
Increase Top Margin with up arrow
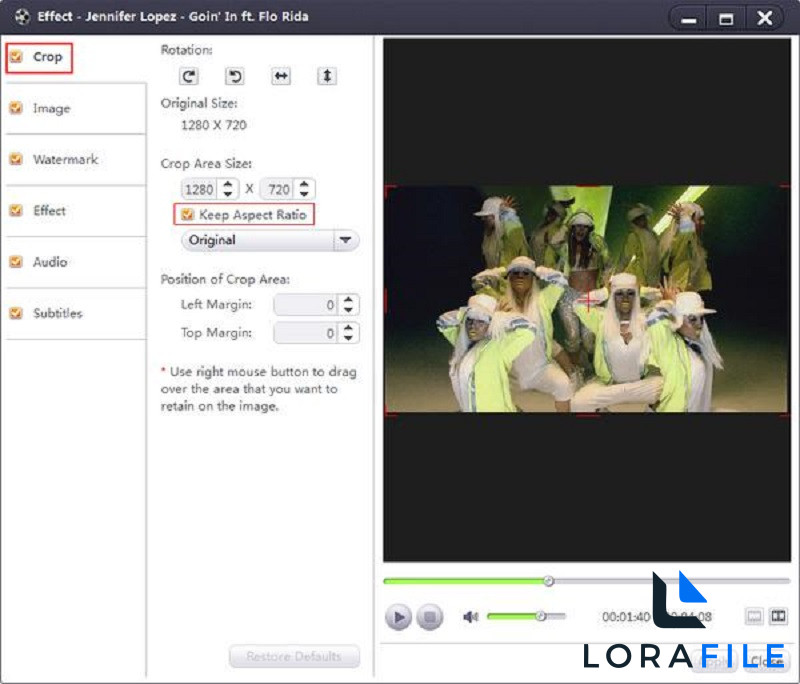(x=348, y=328)
